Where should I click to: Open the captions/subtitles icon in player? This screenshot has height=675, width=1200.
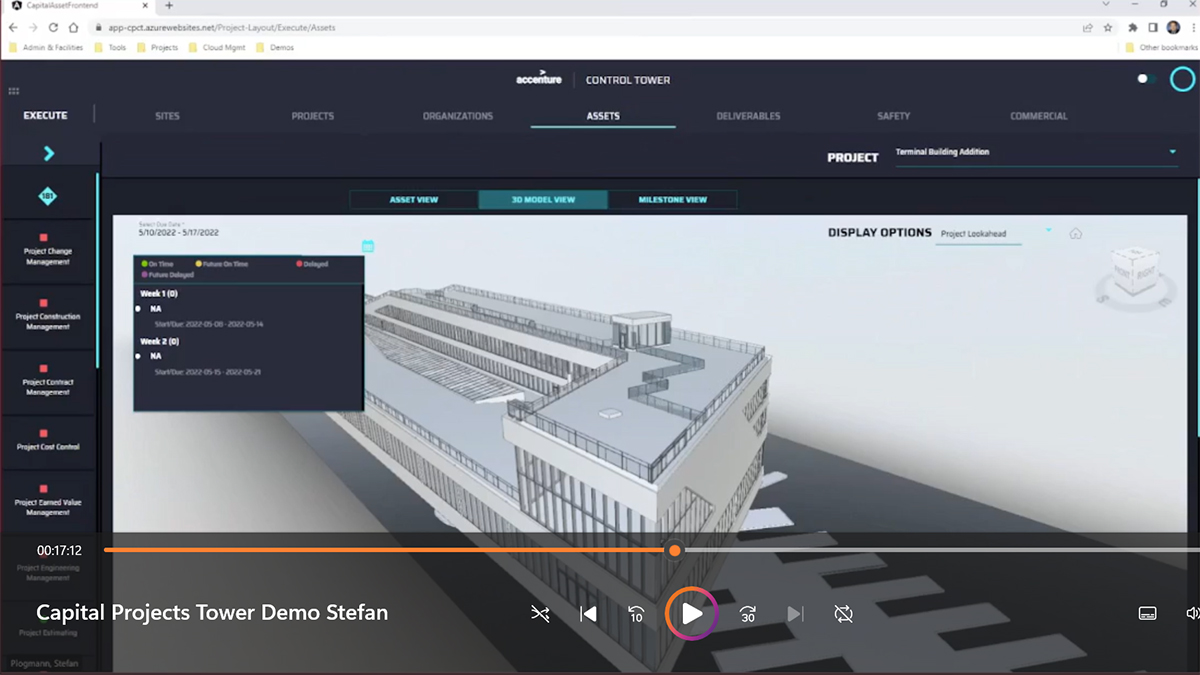[x=1147, y=613]
